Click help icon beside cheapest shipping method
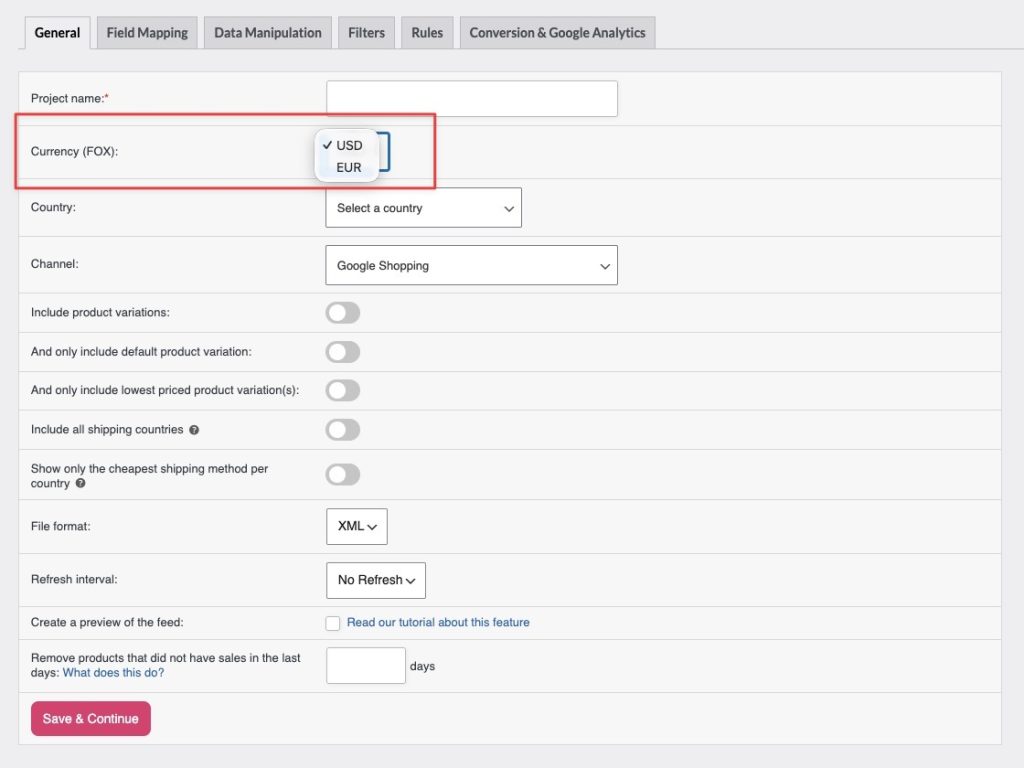Image resolution: width=1024 pixels, height=768 pixels. (x=80, y=483)
